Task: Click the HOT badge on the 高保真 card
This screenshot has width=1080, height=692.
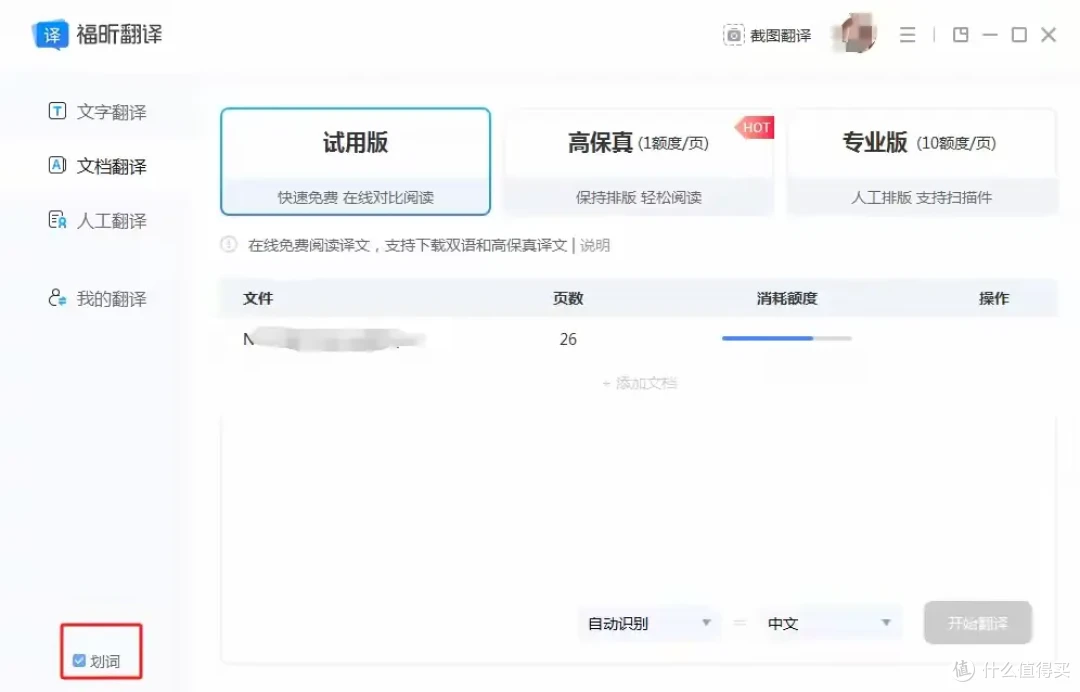Action: 754,127
